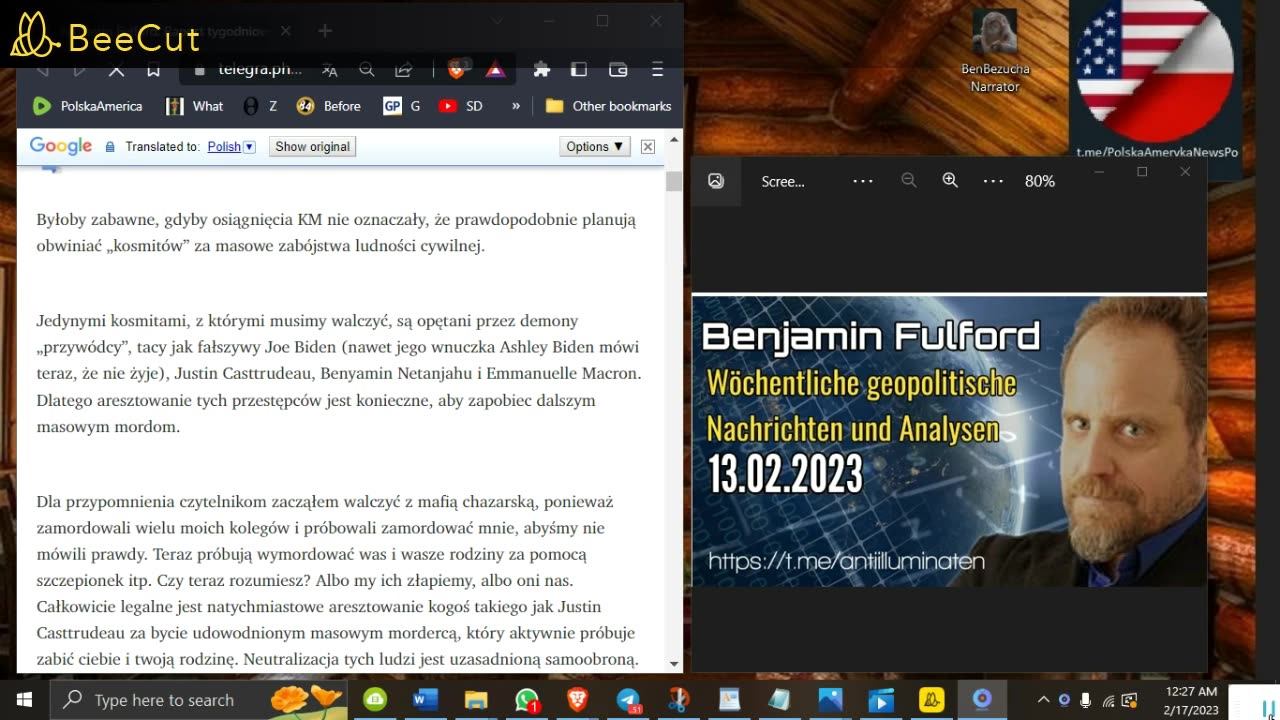Open a new browser tab with plus
Screen dimensions: 1280x720
[x=325, y=31]
